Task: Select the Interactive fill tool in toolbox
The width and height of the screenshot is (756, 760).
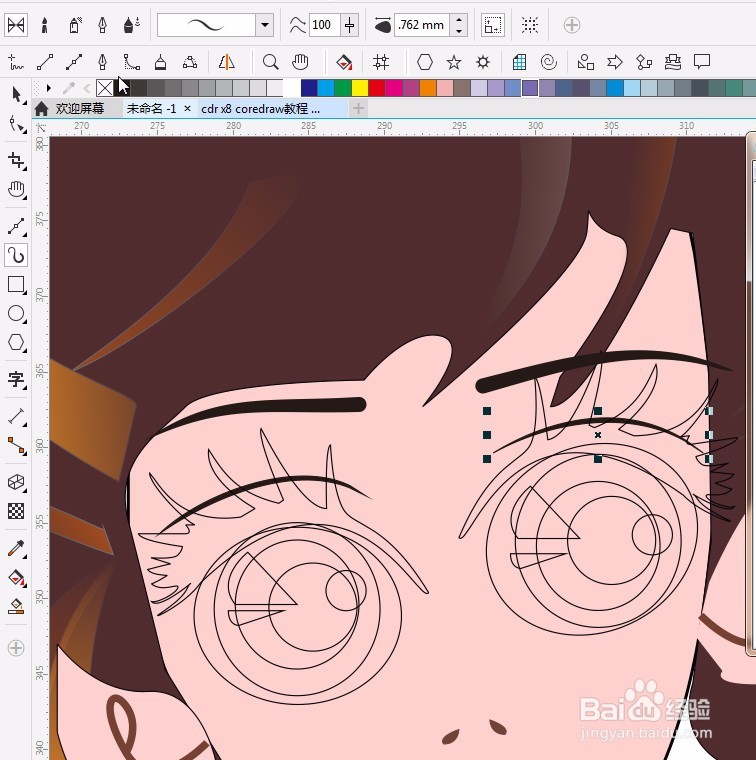Action: pyautogui.click(x=16, y=578)
